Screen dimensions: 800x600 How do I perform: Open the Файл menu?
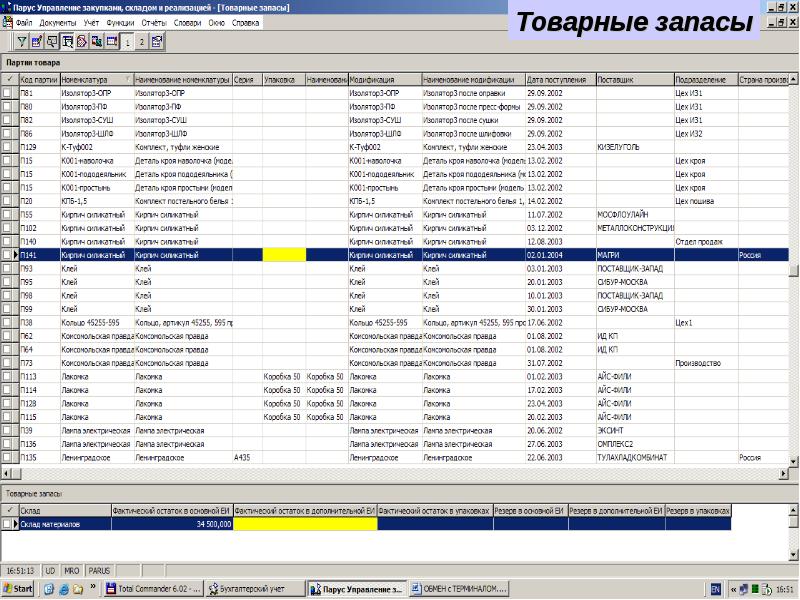click(24, 21)
